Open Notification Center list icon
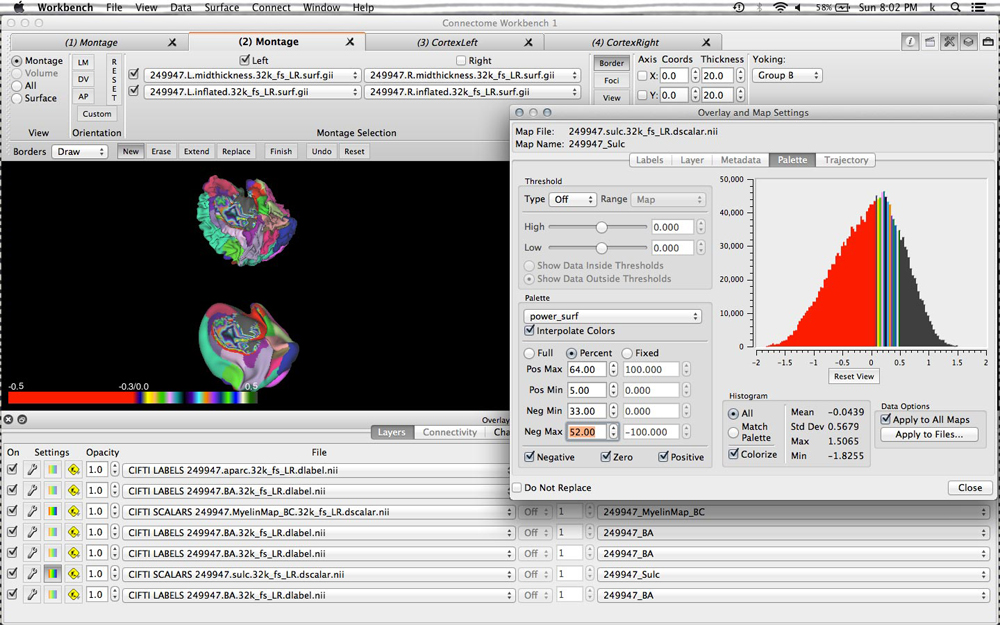The image size is (1000, 625). (x=978, y=8)
